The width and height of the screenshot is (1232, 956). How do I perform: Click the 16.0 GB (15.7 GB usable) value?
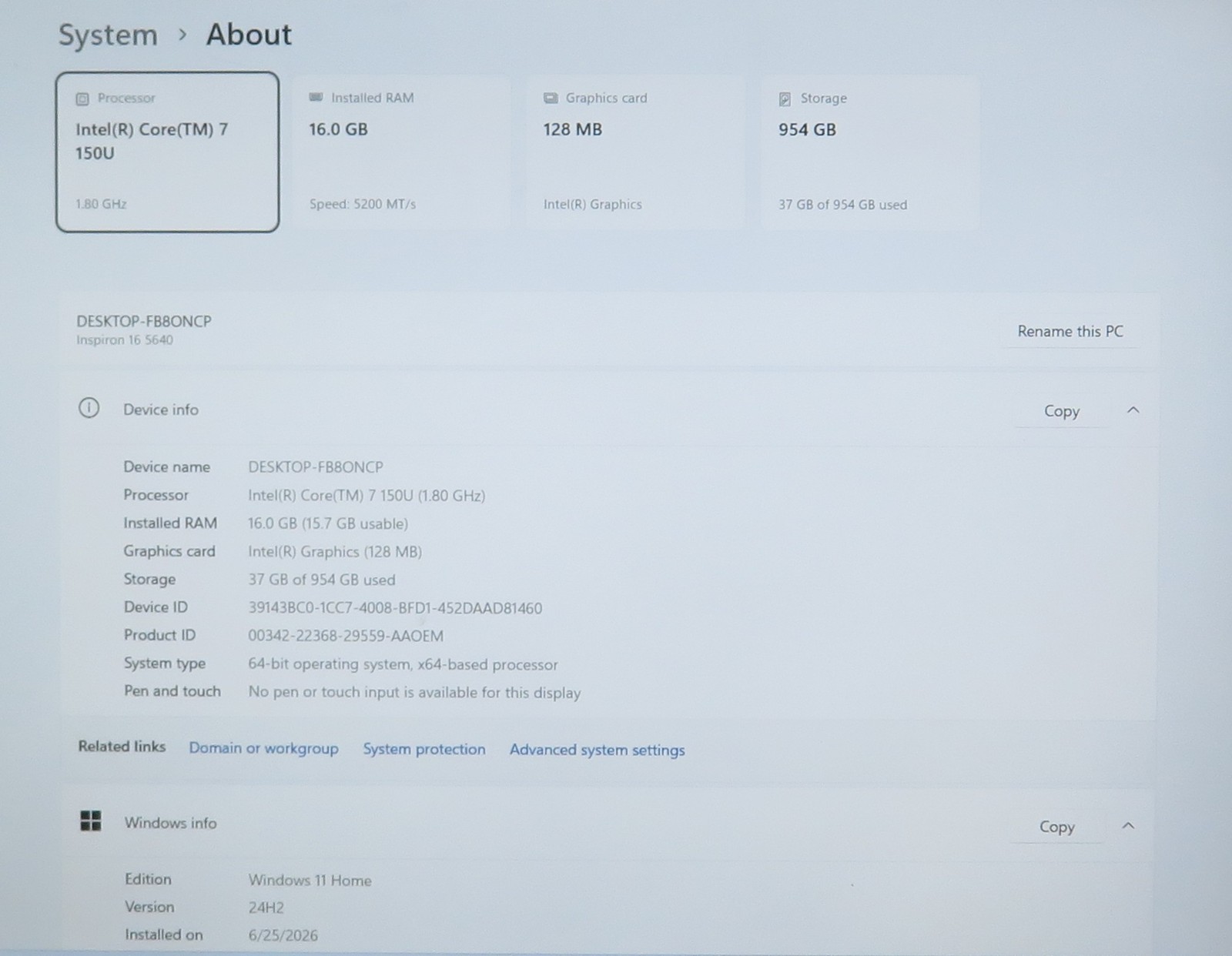pos(328,523)
